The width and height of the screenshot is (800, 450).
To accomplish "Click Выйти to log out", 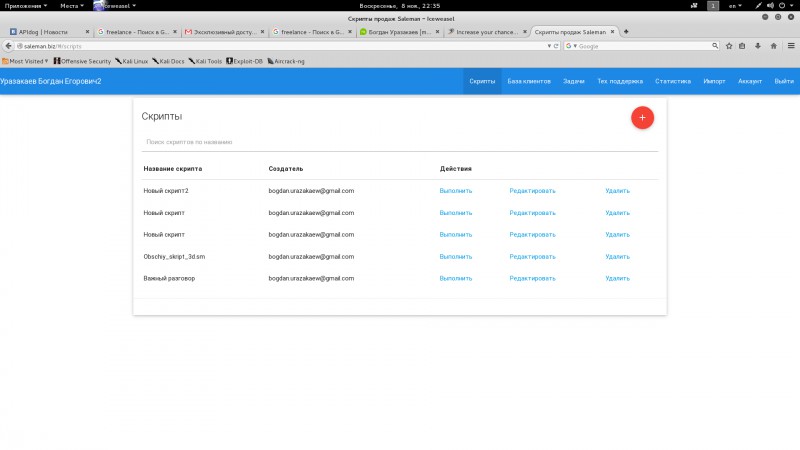I will pos(784,81).
